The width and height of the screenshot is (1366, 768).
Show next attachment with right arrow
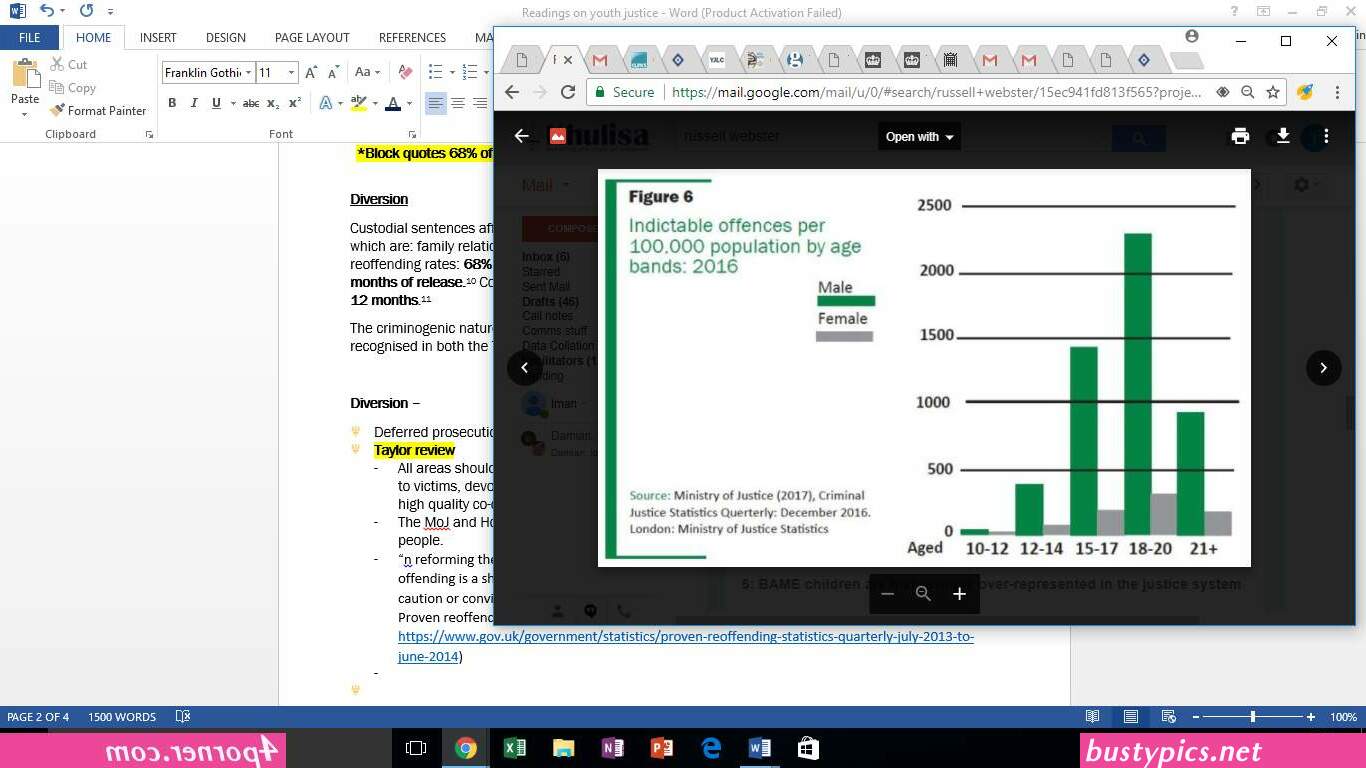(x=1323, y=368)
